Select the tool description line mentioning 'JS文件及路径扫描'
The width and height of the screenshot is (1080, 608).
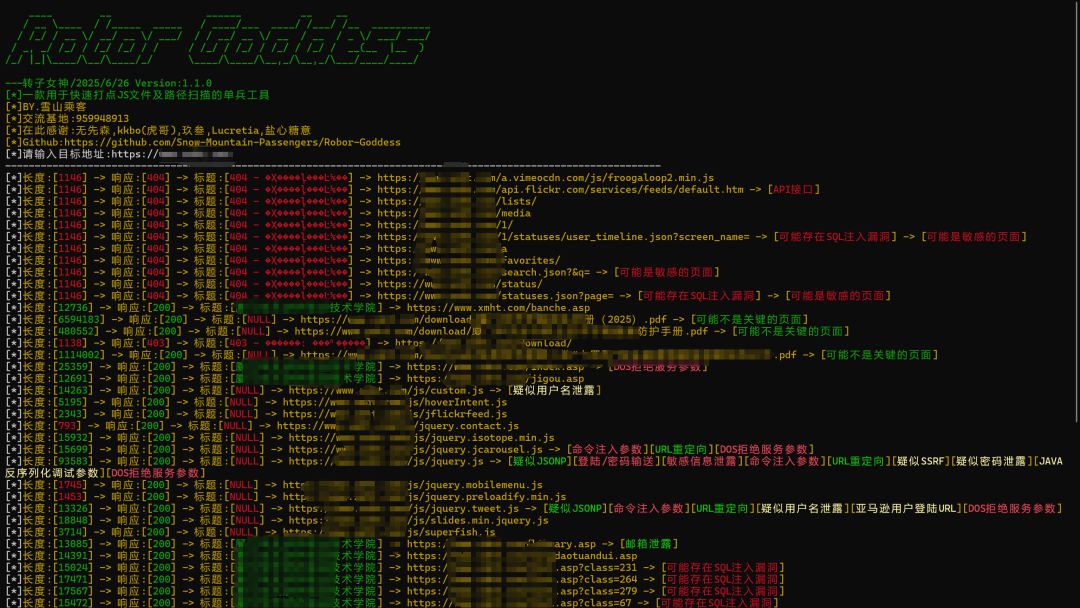[x=137, y=95]
